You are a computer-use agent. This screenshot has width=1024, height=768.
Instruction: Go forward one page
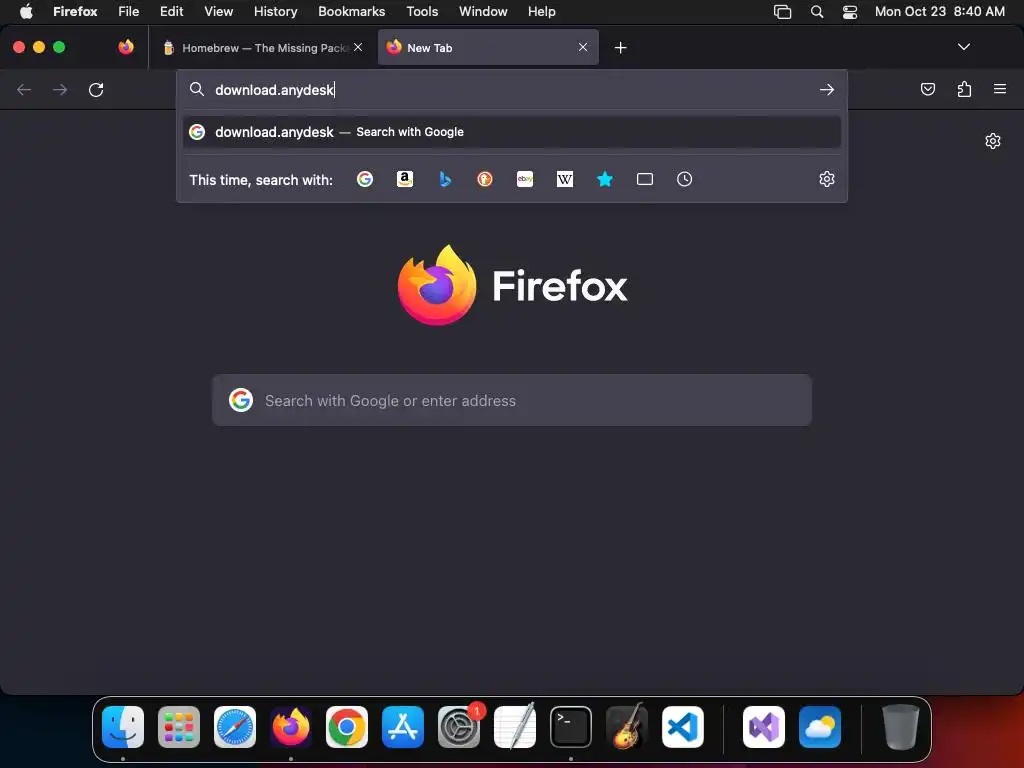coord(60,89)
